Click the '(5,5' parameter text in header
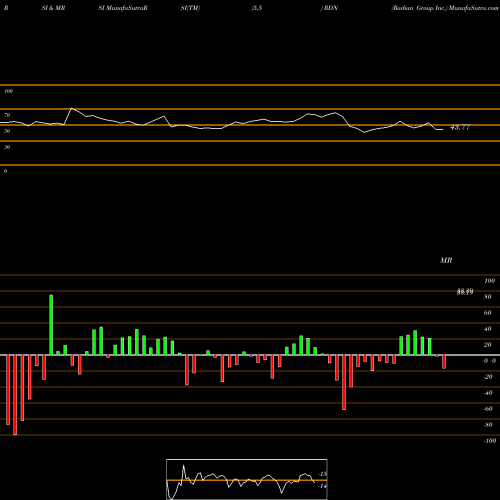This screenshot has height=500, width=500. pos(257,8)
